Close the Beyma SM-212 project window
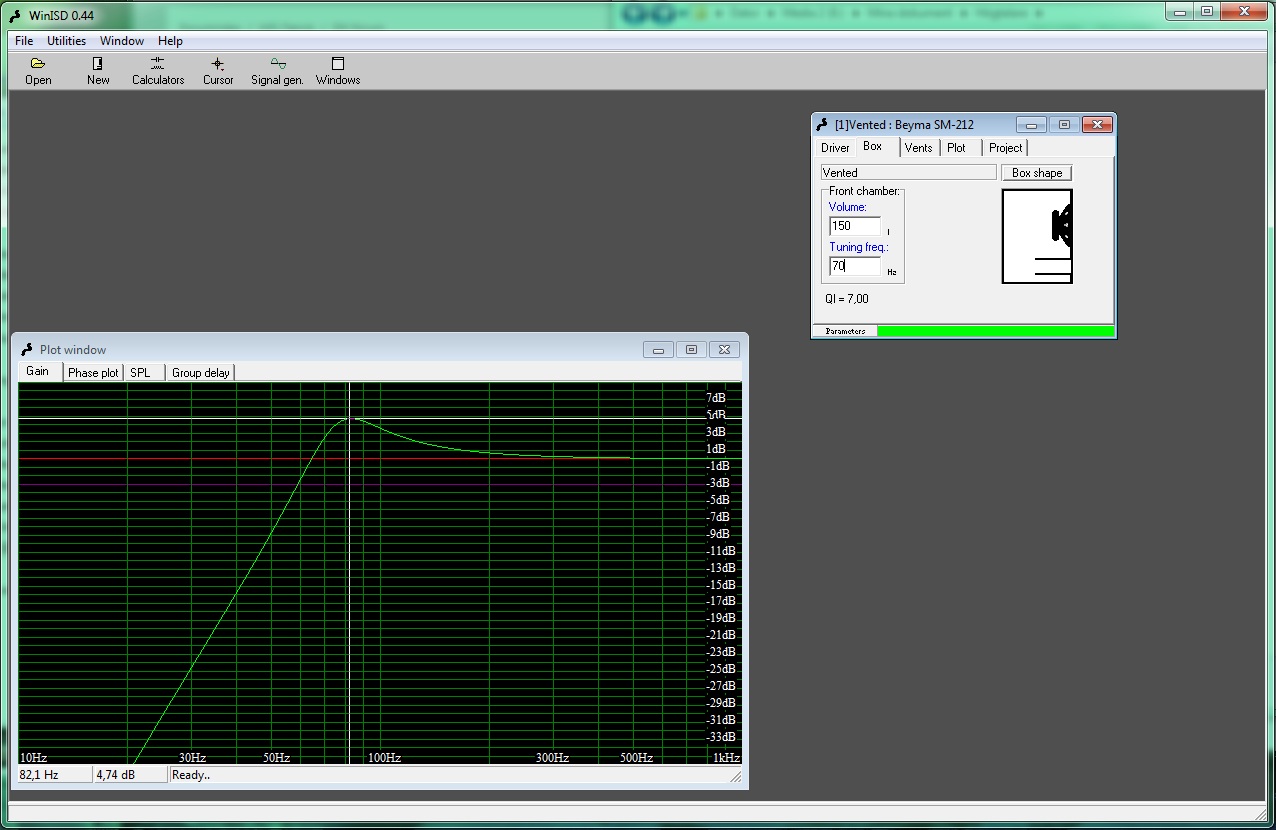Viewport: 1276px width, 830px height. pos(1097,125)
